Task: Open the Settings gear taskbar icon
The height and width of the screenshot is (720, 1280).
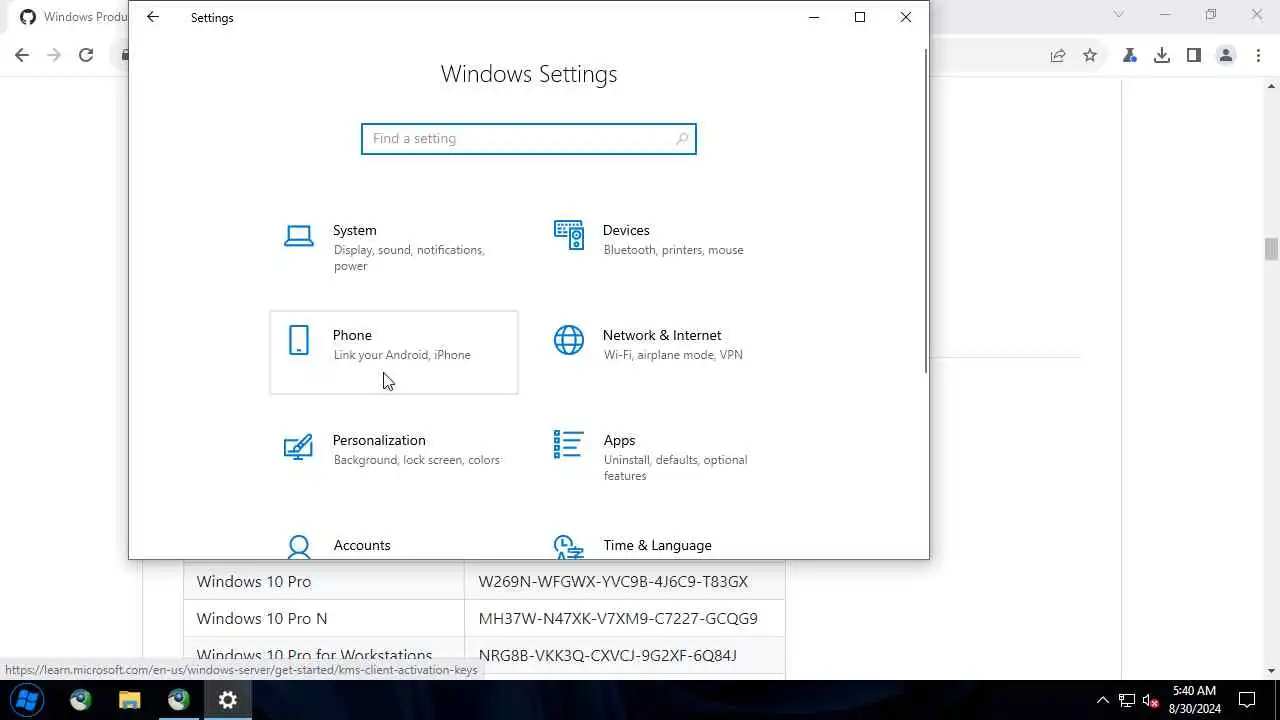Action: (x=228, y=700)
